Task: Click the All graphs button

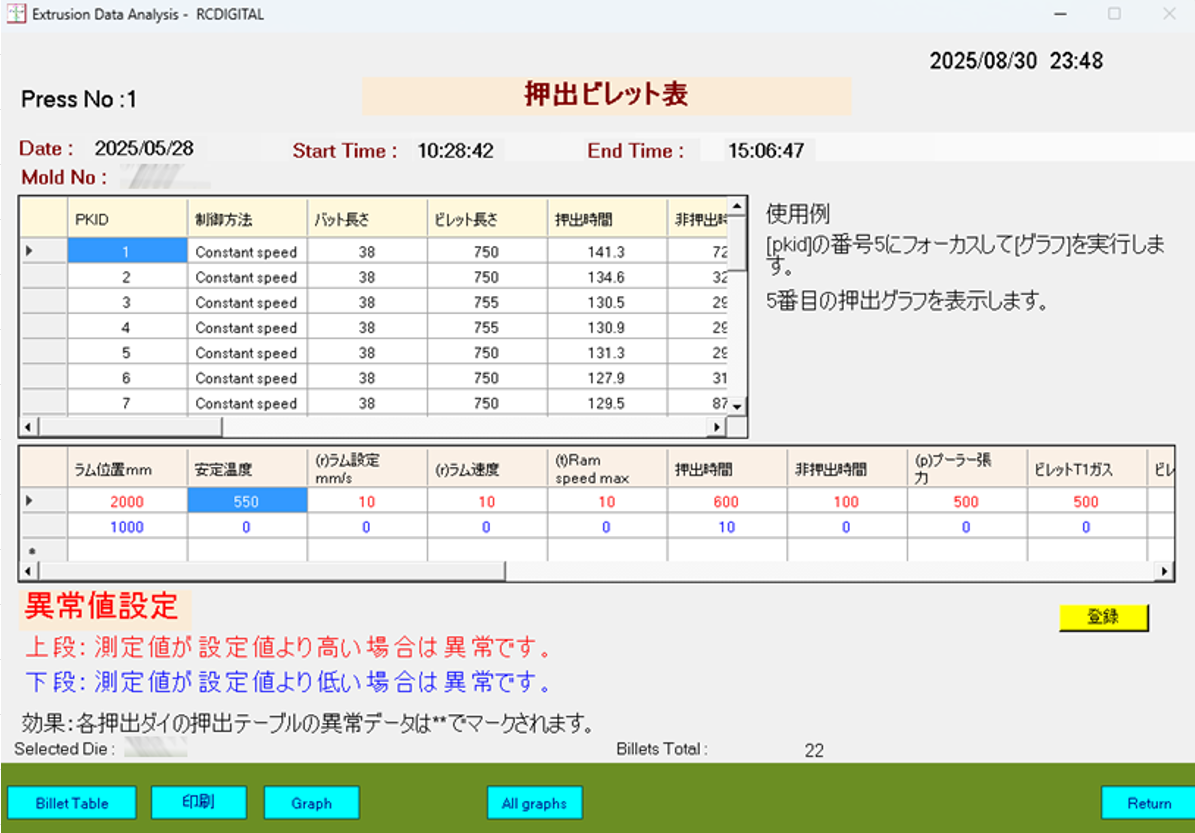Action: point(534,803)
